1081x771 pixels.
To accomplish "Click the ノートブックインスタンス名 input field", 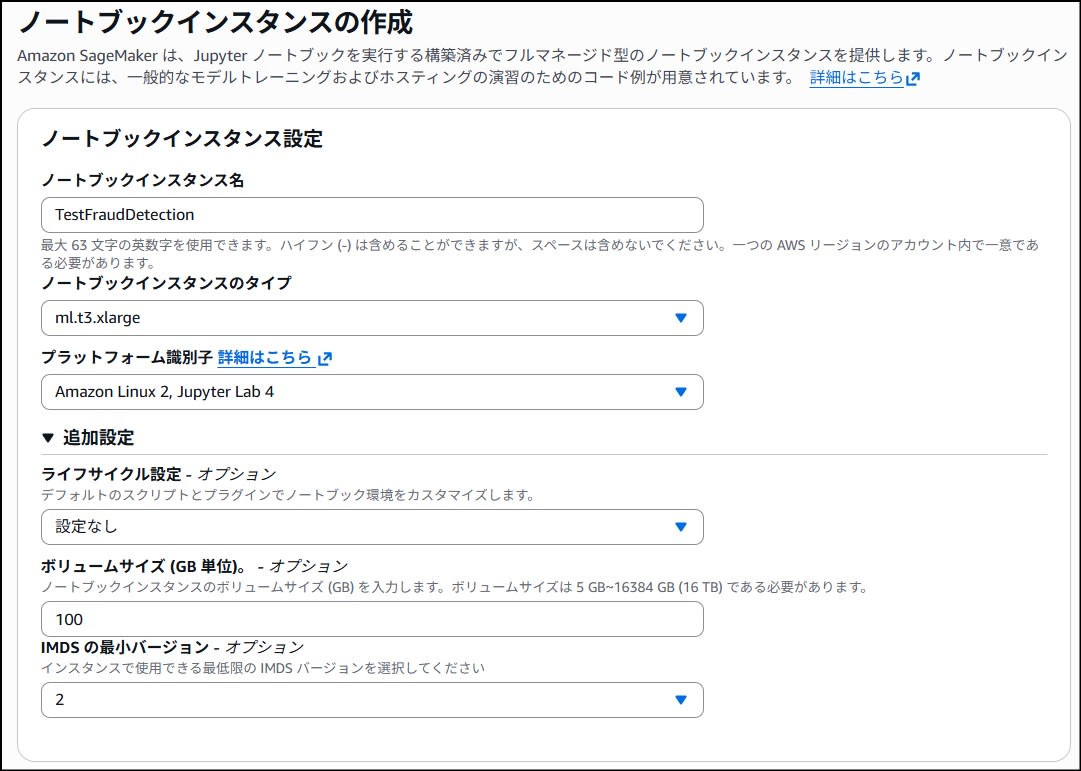I will coord(370,214).
